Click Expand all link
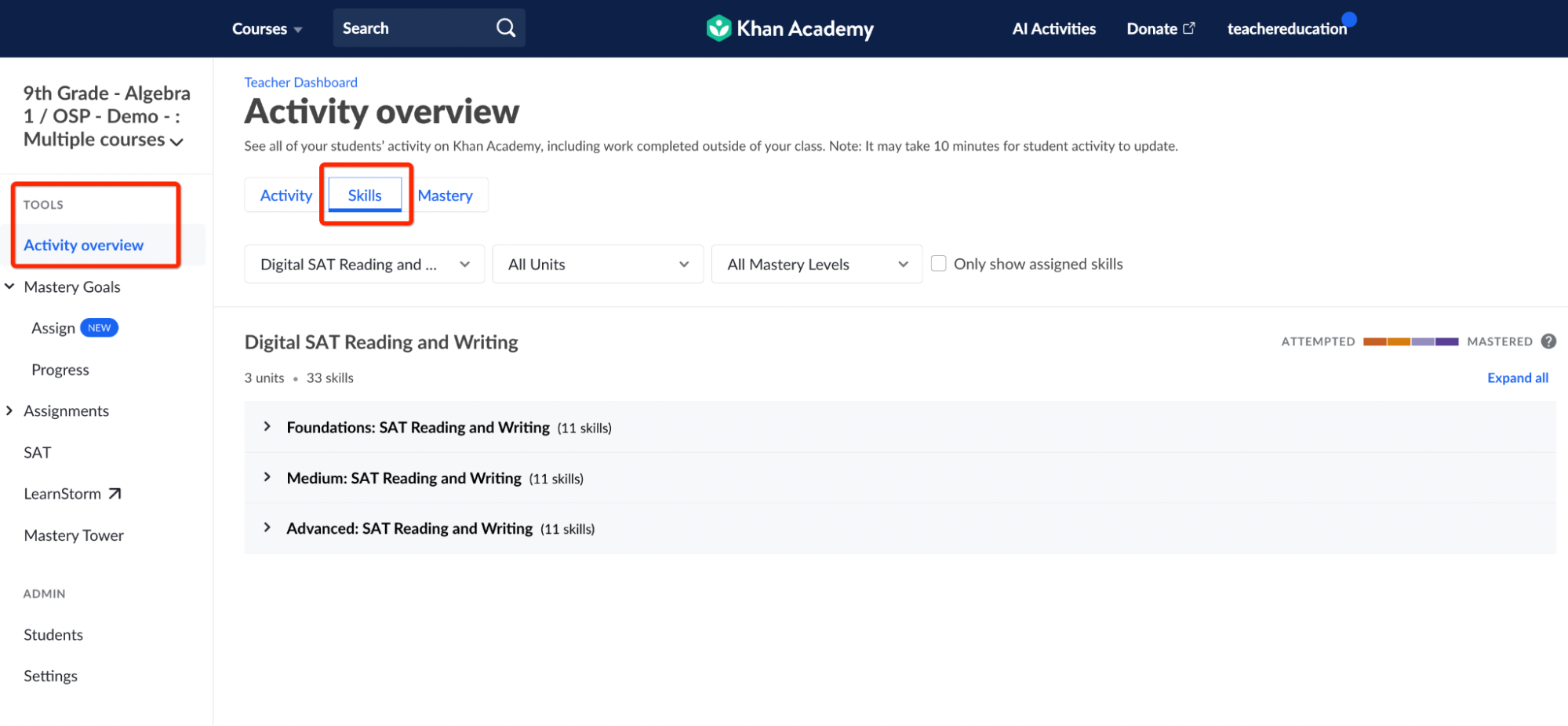 [1518, 378]
